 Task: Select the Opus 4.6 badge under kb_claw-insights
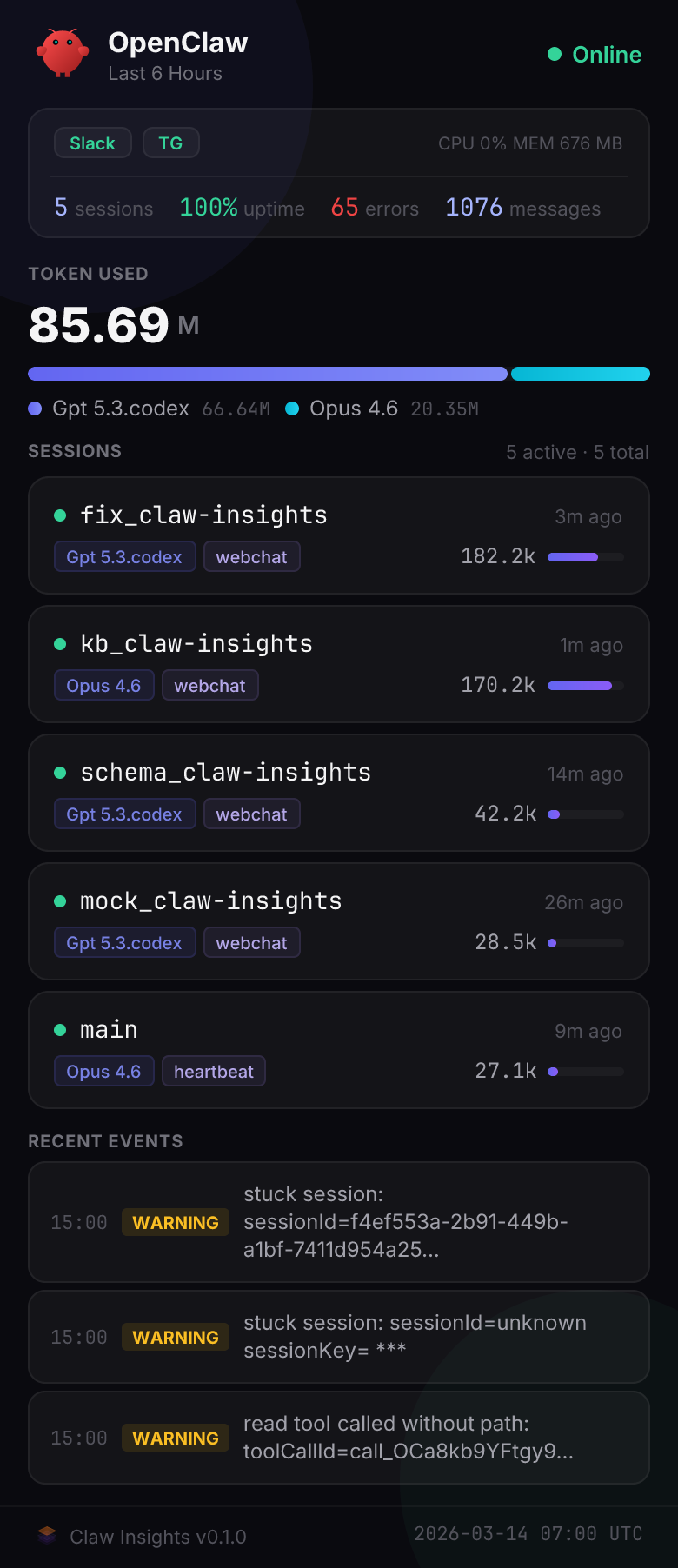103,685
